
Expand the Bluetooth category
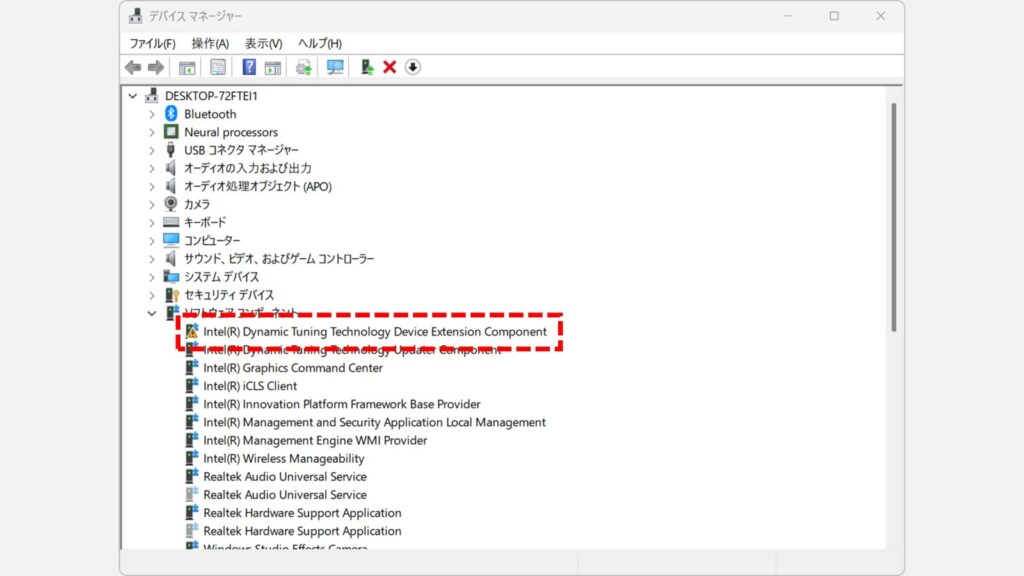click(x=152, y=114)
